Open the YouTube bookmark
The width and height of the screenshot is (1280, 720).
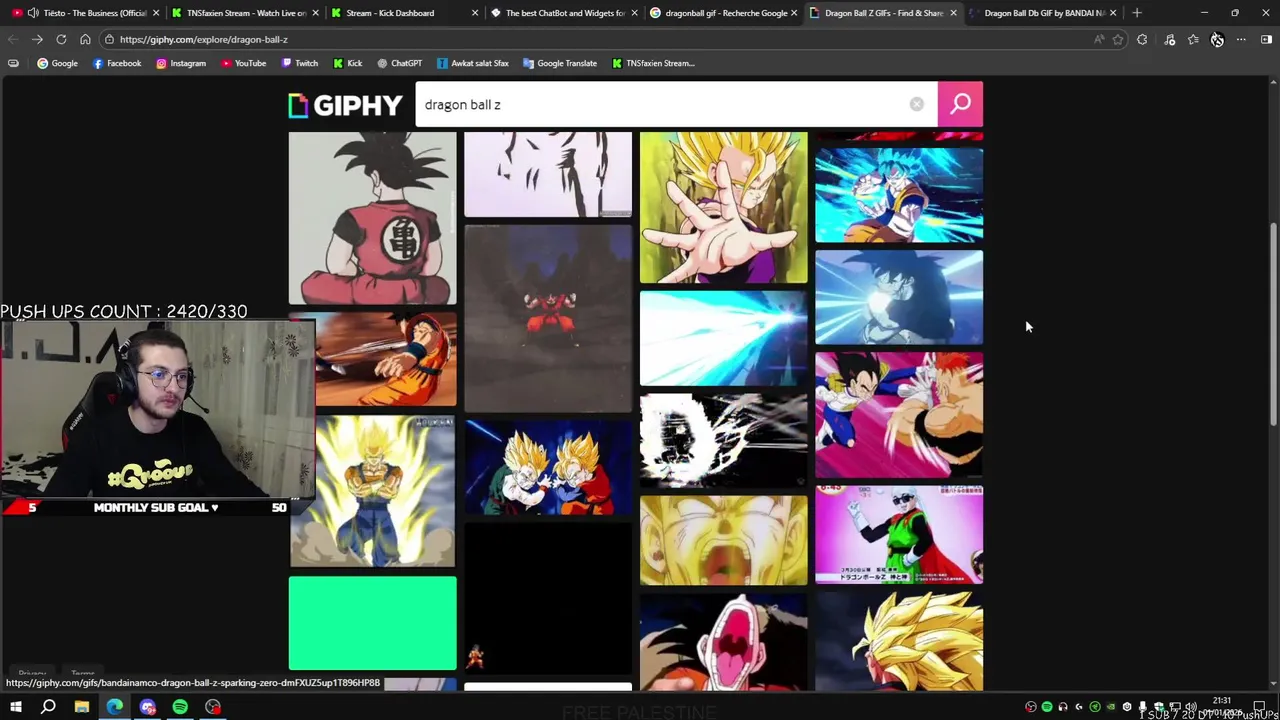pos(243,63)
